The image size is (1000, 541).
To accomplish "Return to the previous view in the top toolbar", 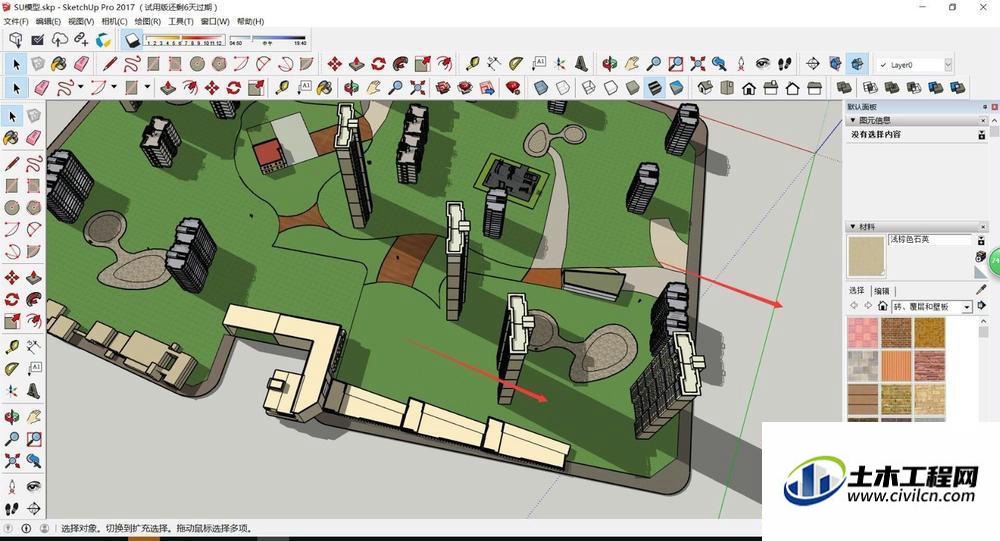I will (x=719, y=64).
